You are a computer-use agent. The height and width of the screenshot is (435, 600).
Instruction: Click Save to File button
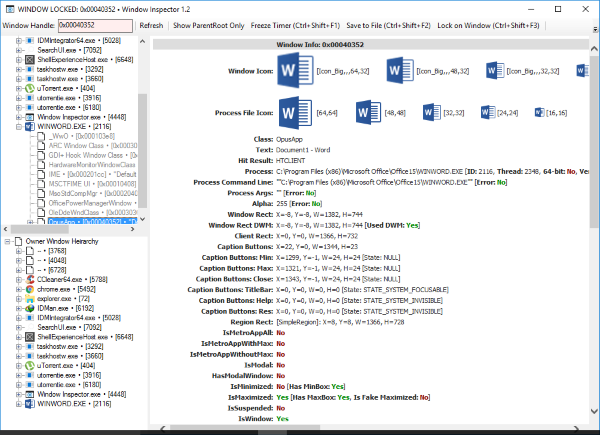[x=388, y=26]
